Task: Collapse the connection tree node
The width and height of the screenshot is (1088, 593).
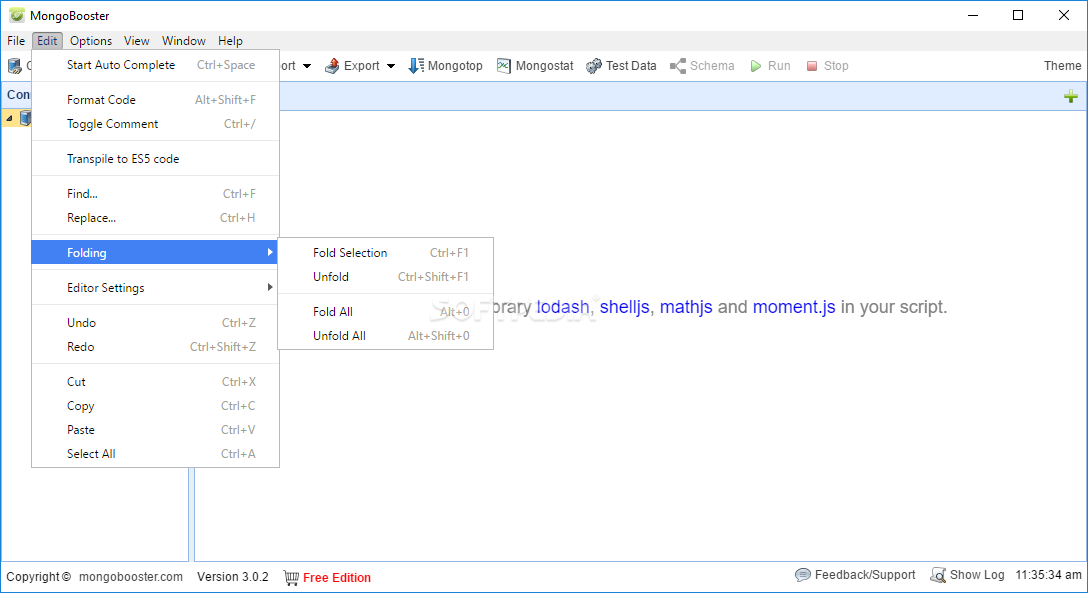Action: (x=9, y=119)
